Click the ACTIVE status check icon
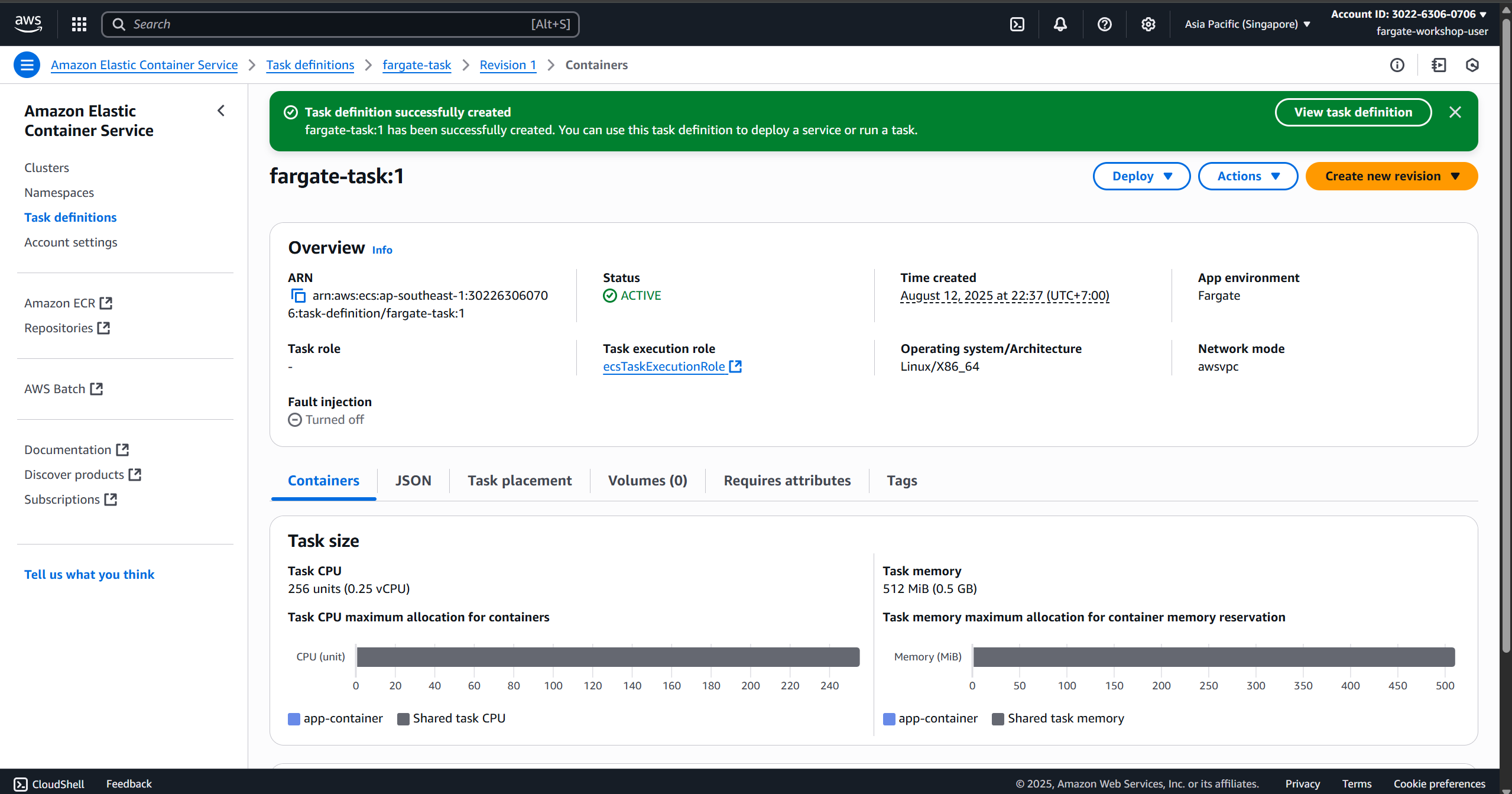This screenshot has width=1512, height=794. tap(610, 296)
